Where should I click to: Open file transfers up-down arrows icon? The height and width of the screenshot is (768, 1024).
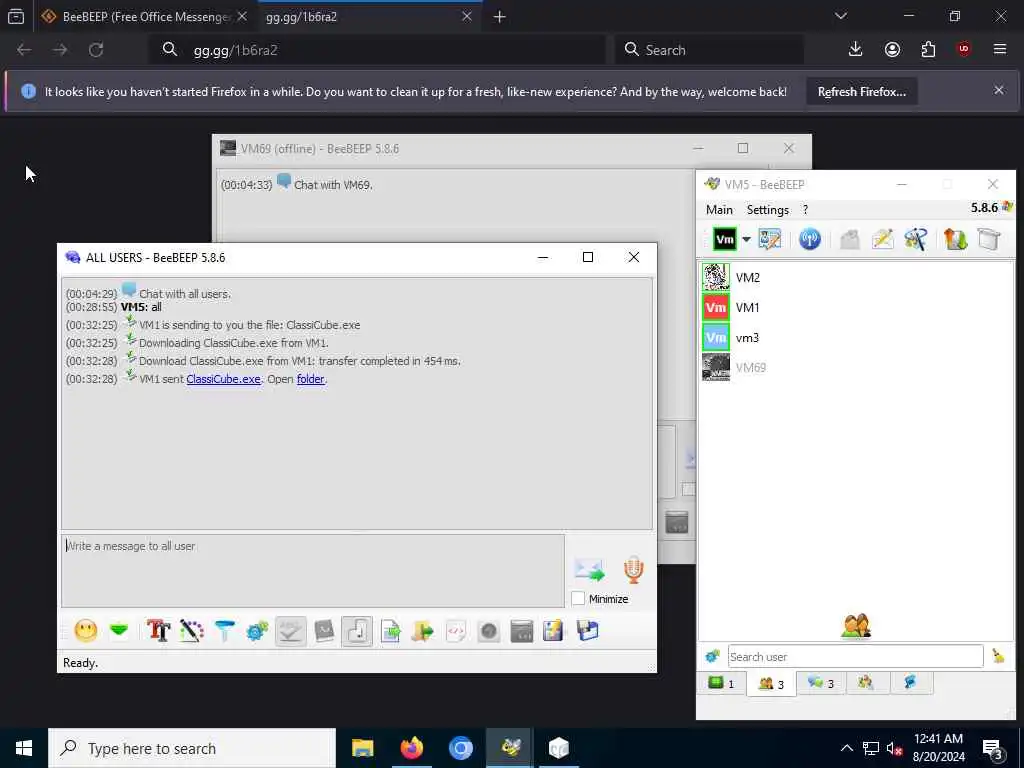tap(955, 239)
